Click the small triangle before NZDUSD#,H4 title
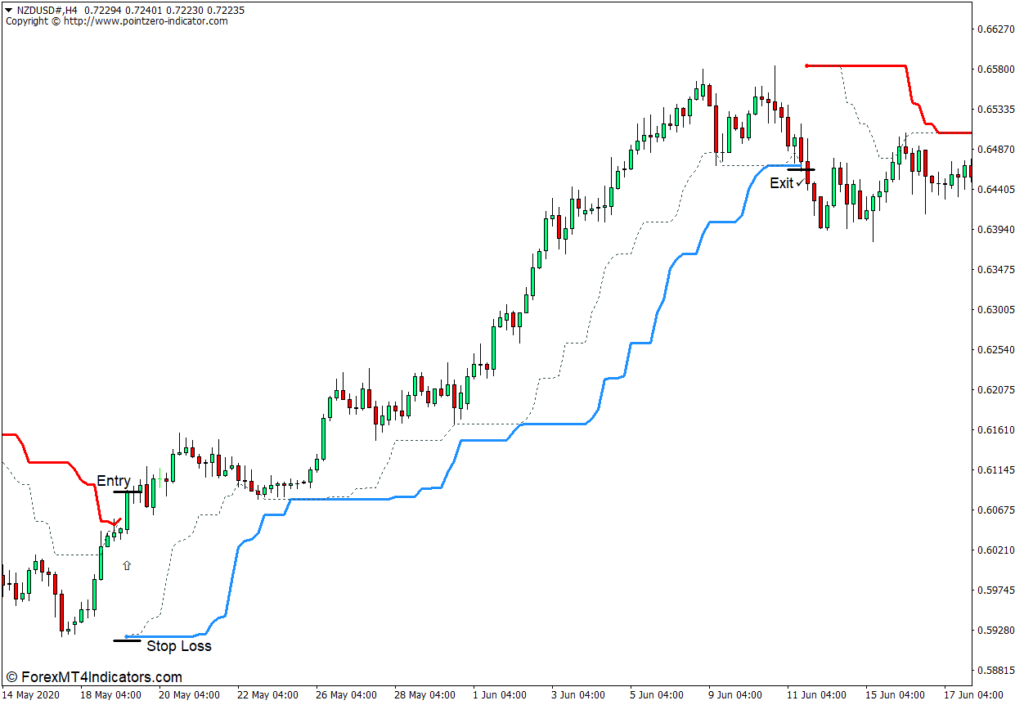1024x705 pixels. (9, 10)
